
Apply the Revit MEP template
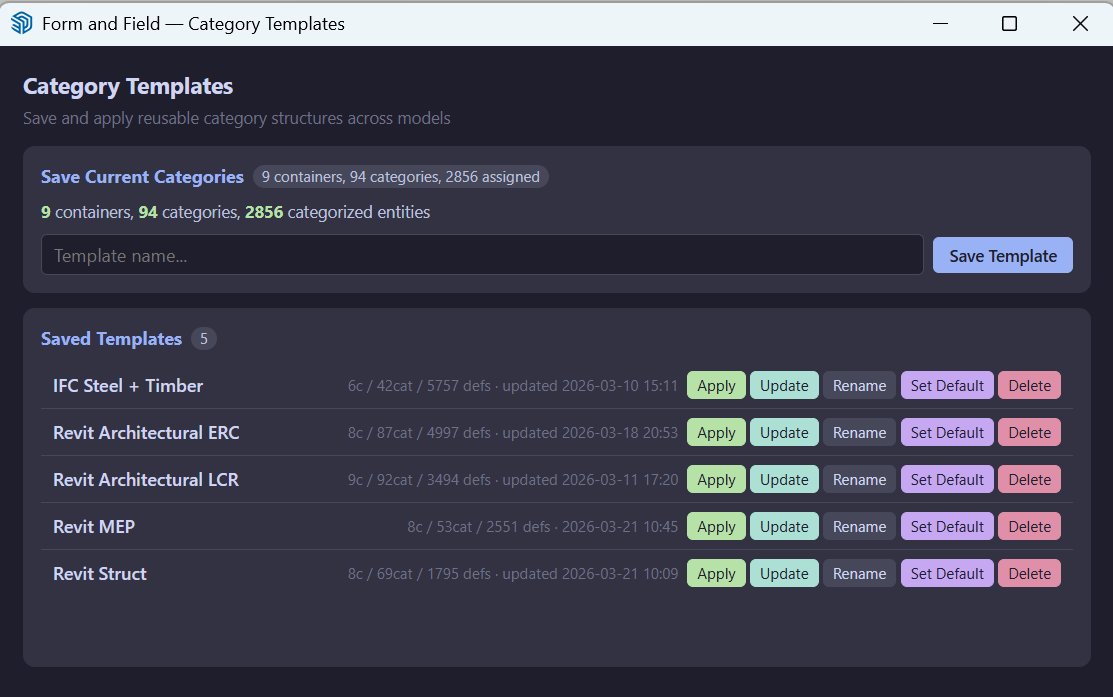(x=714, y=526)
